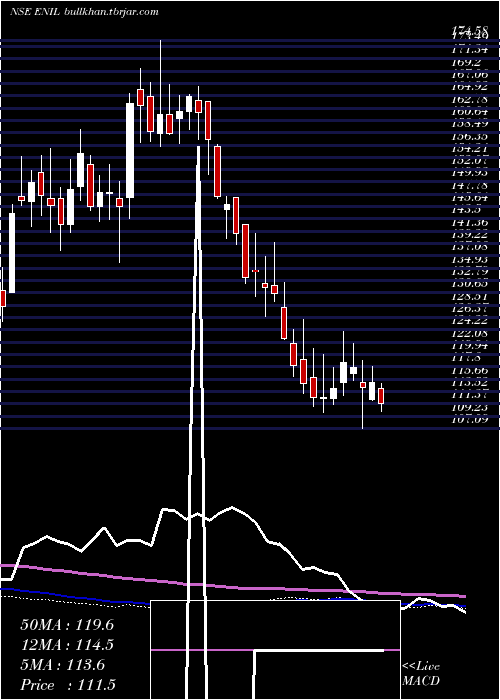Image resolution: width=500 pixels, height=700 pixels.
Task: Click the last red candlestick near 111
Action: tap(381, 396)
